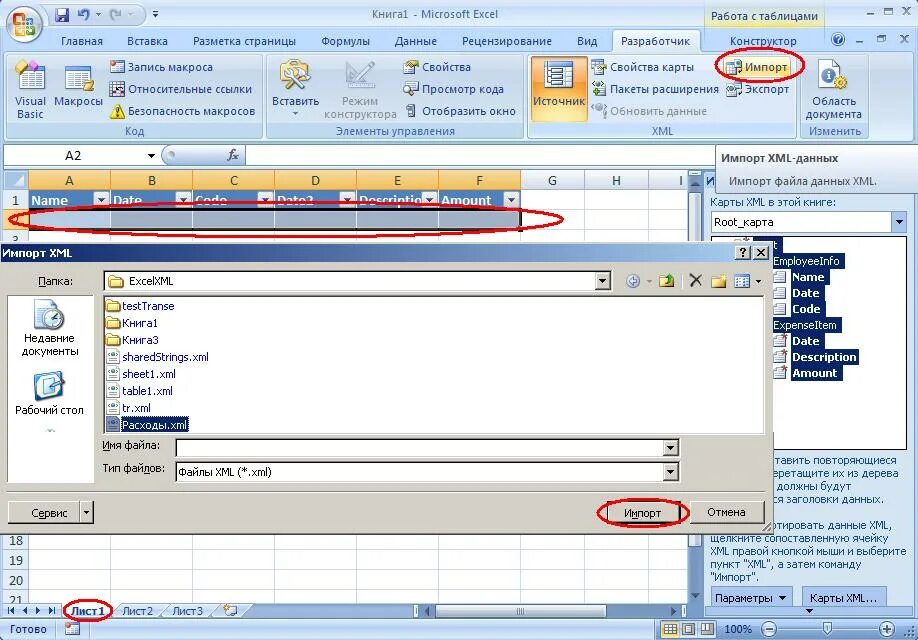Screen dimensions: 918x640
Task: Select column G header
Action: pyautogui.click(x=552, y=181)
